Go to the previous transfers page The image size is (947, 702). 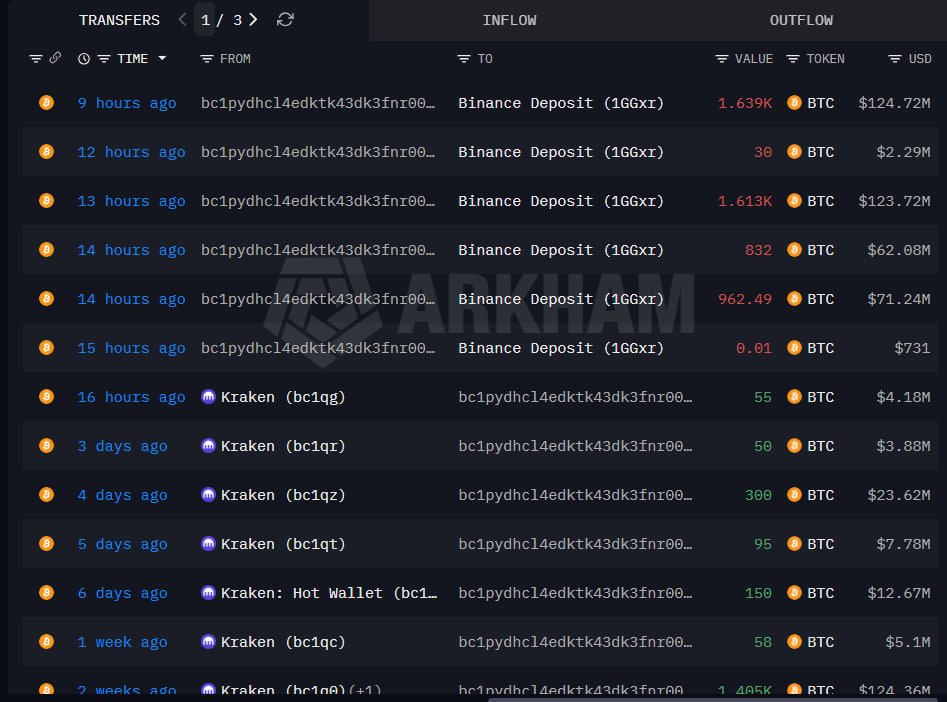[x=182, y=20]
